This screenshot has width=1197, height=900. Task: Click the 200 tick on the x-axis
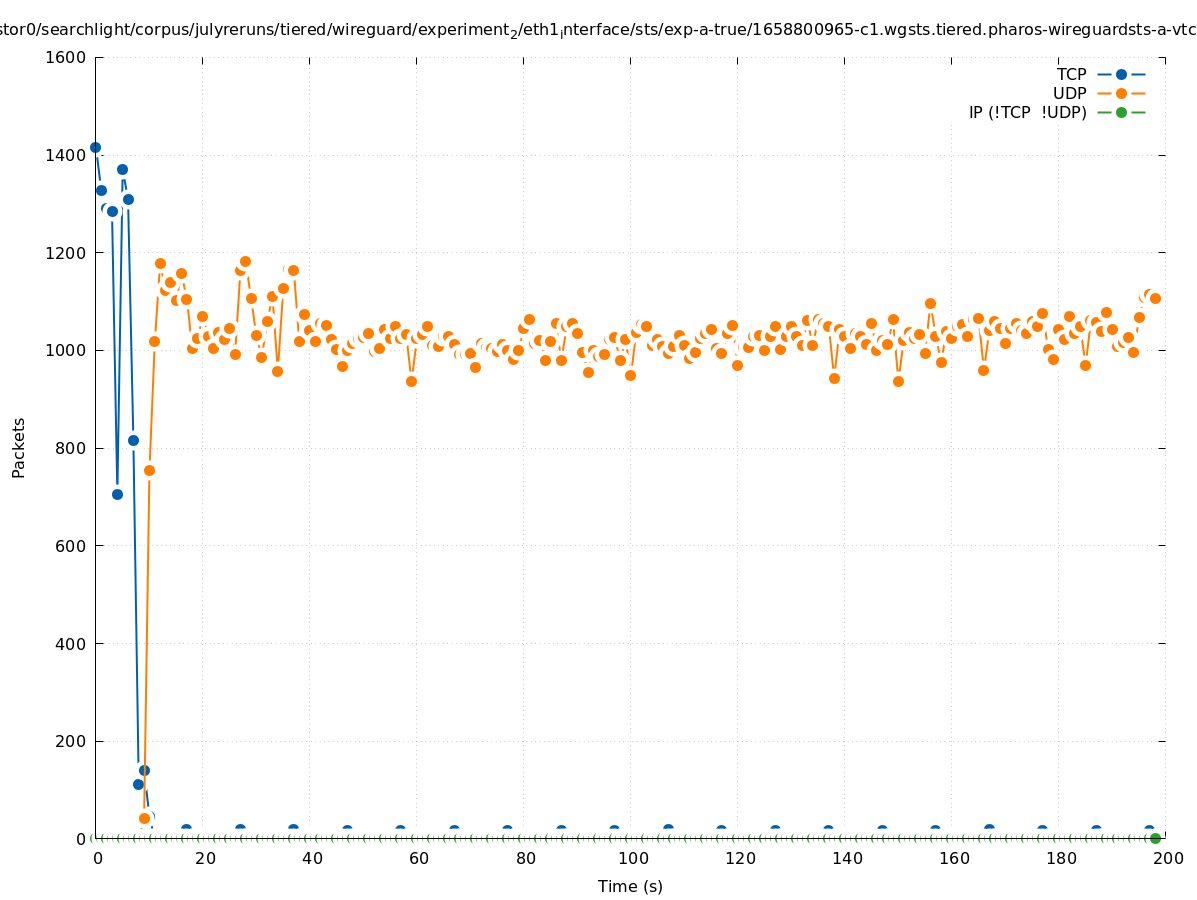pyautogui.click(x=1167, y=858)
